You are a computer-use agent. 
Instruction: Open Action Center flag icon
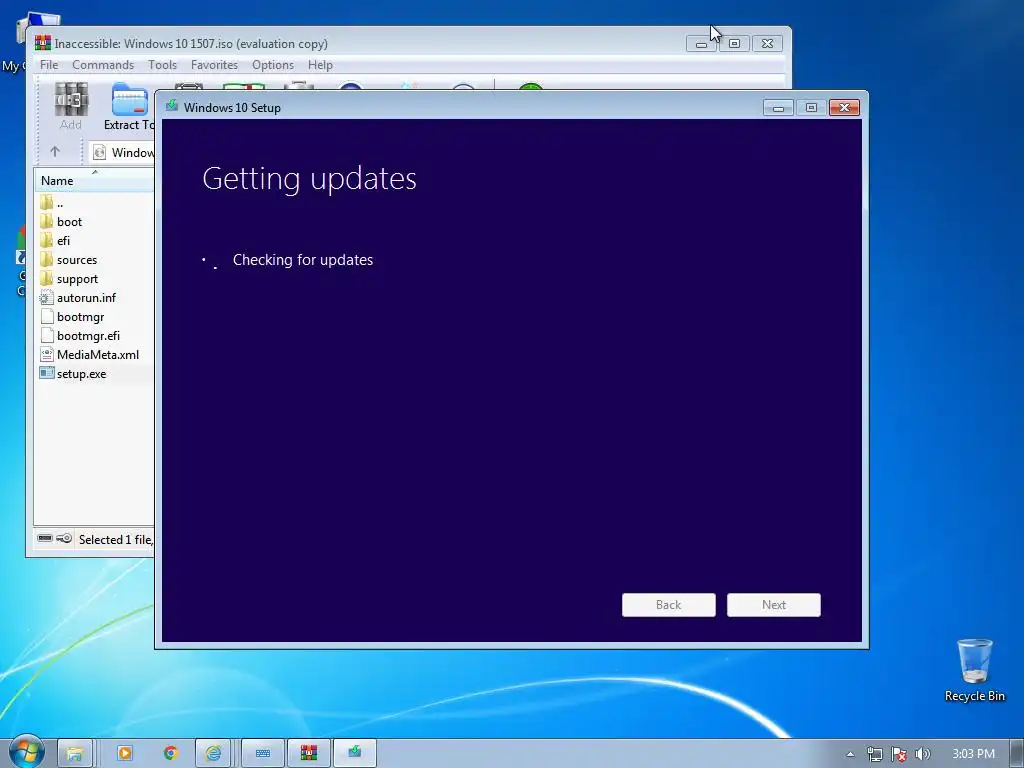tap(899, 754)
